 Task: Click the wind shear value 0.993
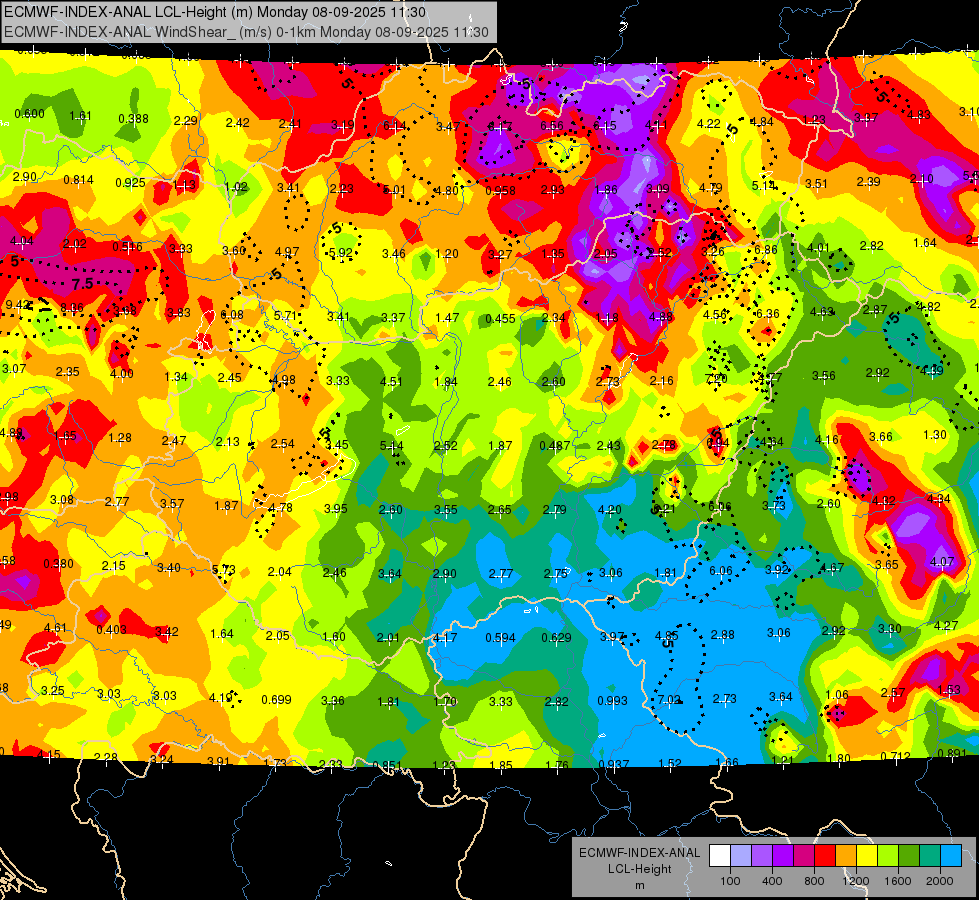click(x=612, y=701)
